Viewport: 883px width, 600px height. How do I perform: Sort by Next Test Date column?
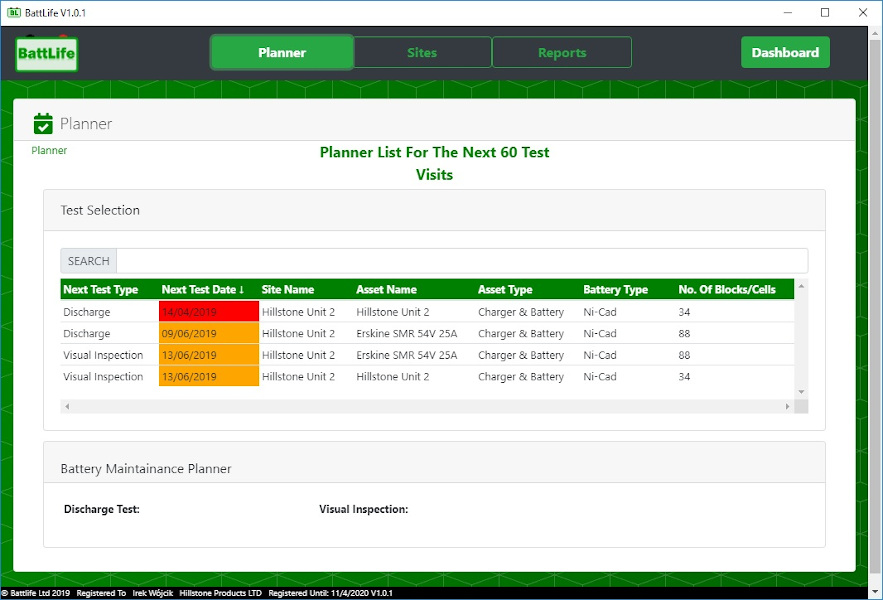pyautogui.click(x=203, y=290)
